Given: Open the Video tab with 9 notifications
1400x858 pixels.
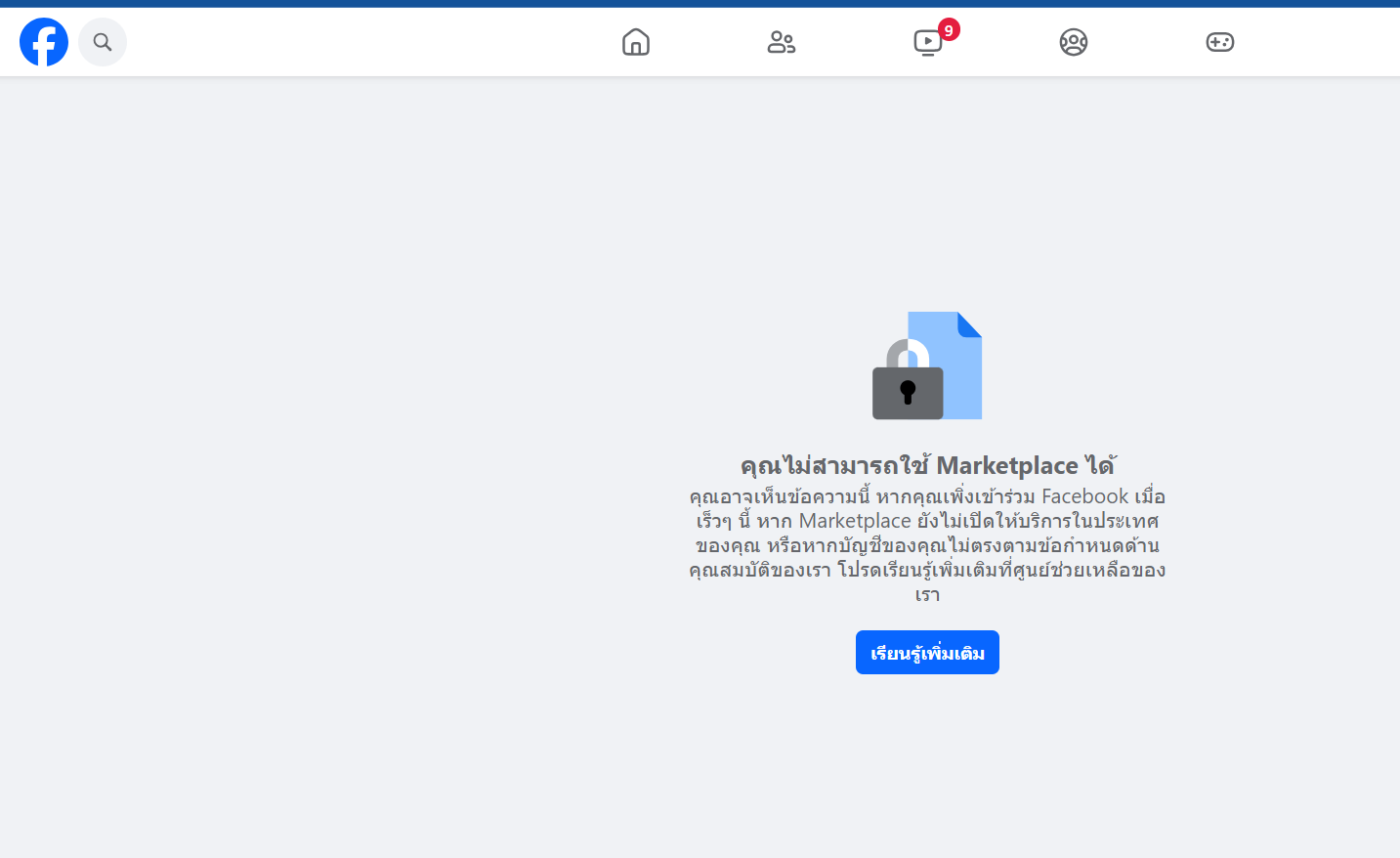Looking at the screenshot, I should point(928,42).
